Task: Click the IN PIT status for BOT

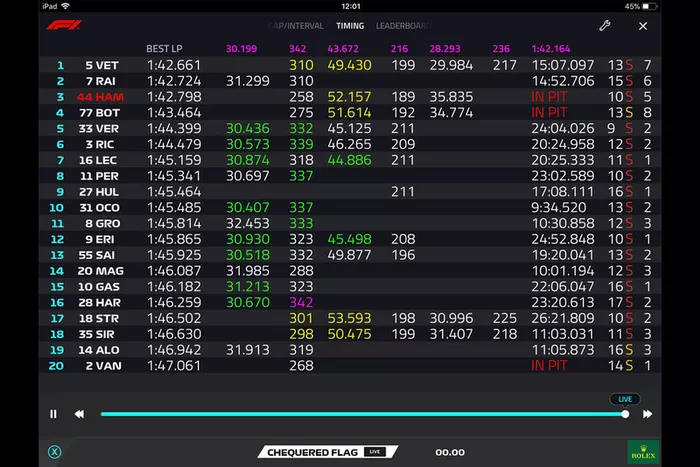Action: coord(549,113)
